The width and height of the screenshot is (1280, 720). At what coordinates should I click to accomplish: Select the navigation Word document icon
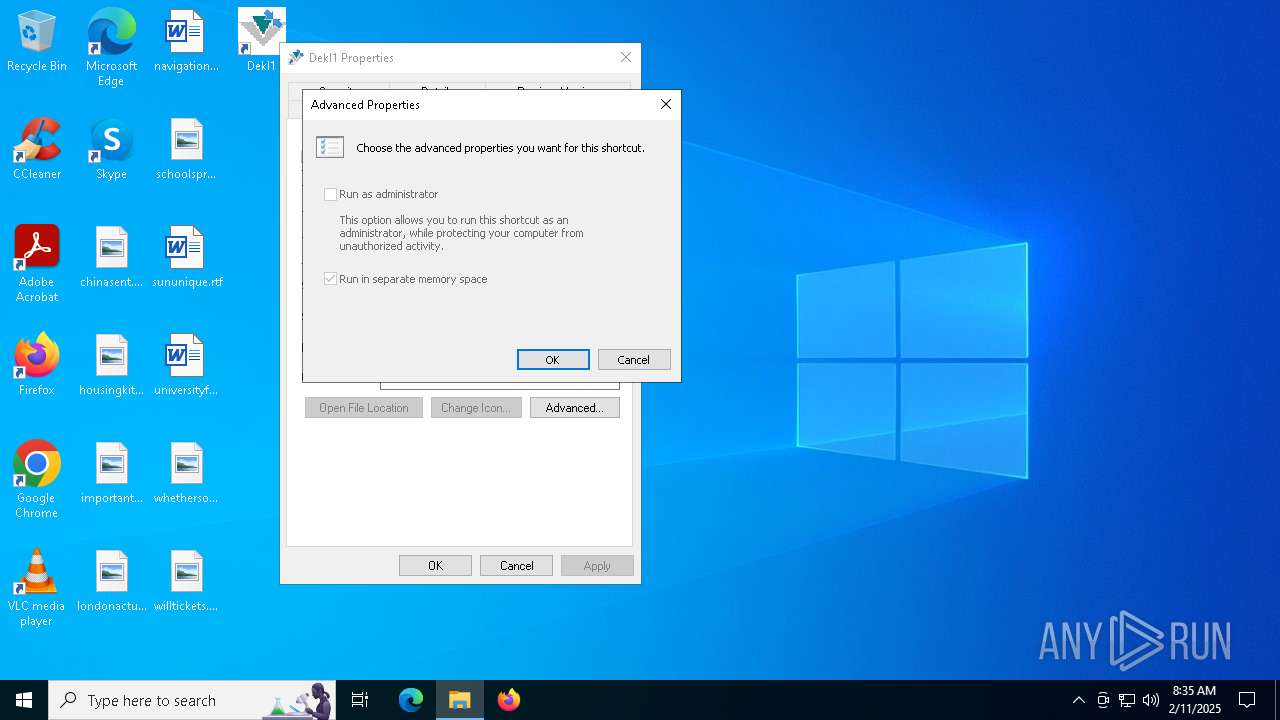[186, 42]
